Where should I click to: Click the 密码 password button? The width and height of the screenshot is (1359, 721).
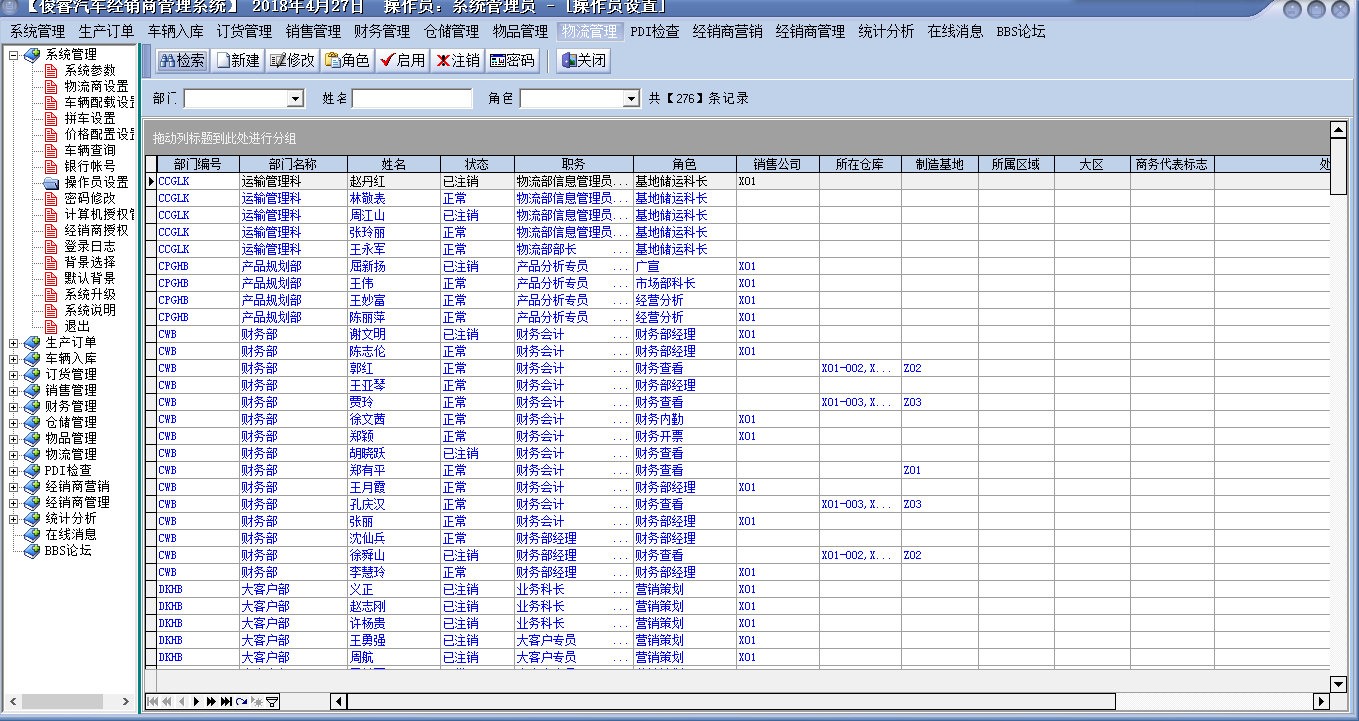pyautogui.click(x=512, y=61)
